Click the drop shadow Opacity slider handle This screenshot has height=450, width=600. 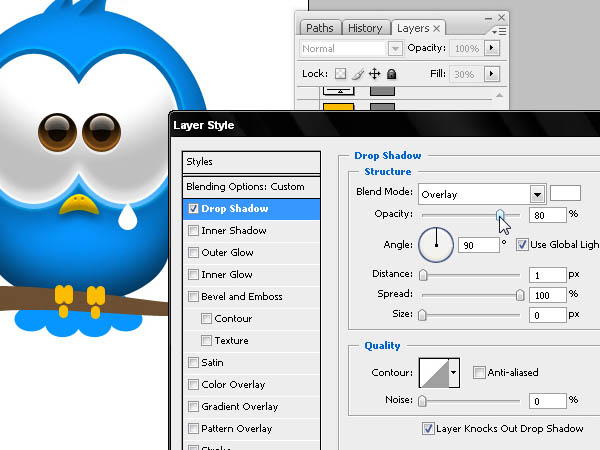point(500,215)
